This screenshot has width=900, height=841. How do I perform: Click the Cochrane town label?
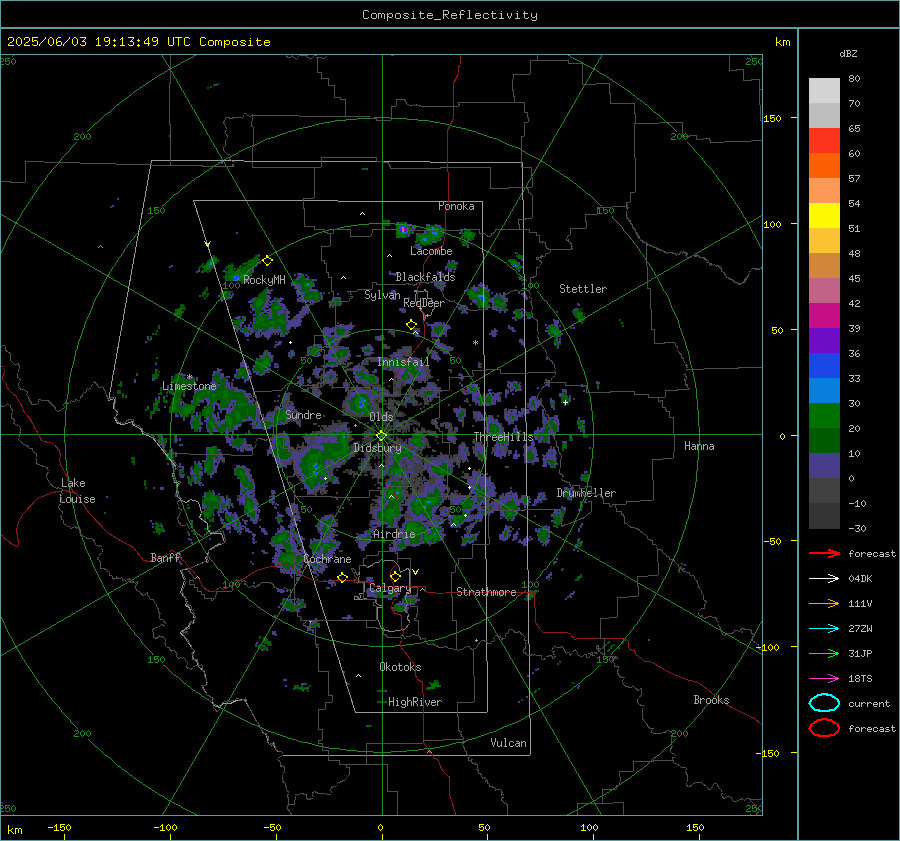pos(327,559)
